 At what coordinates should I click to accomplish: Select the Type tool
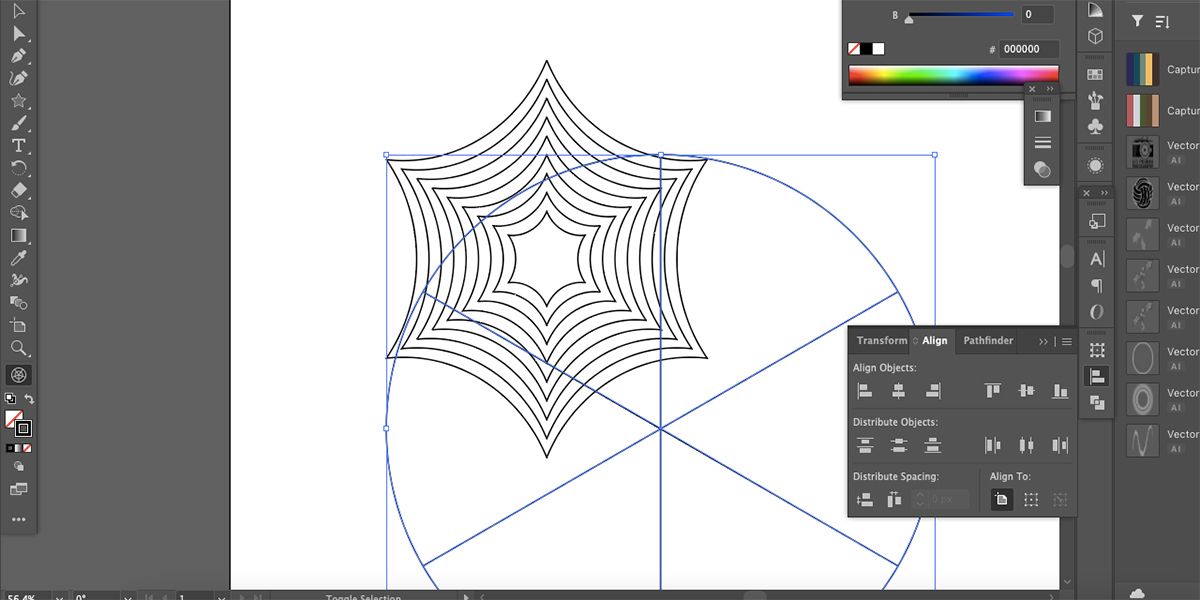point(18,145)
